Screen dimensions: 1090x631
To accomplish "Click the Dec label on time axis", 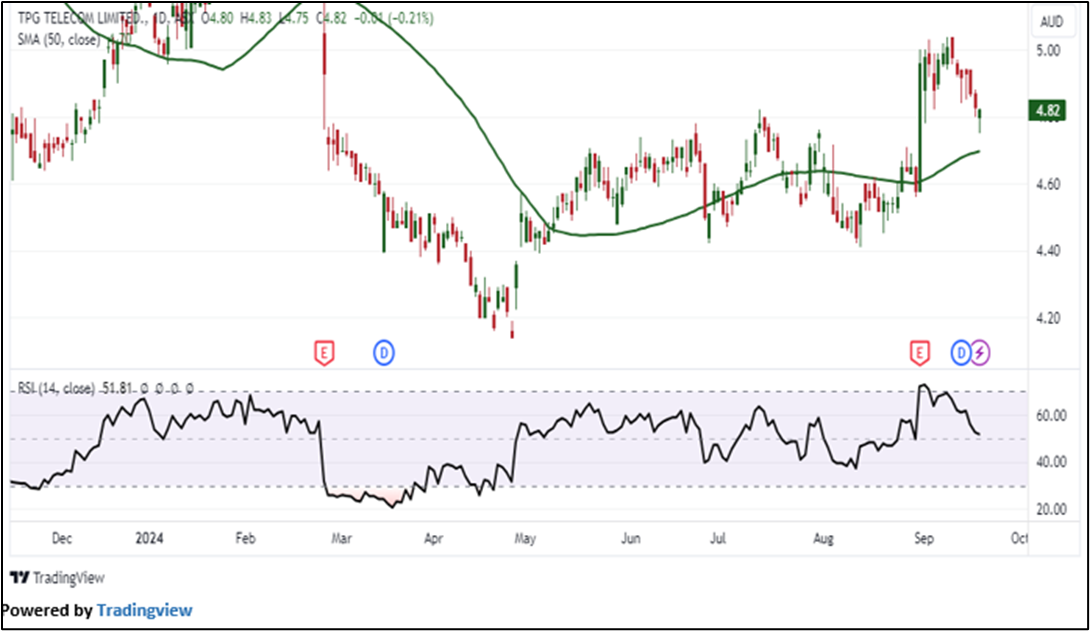I will [x=61, y=539].
